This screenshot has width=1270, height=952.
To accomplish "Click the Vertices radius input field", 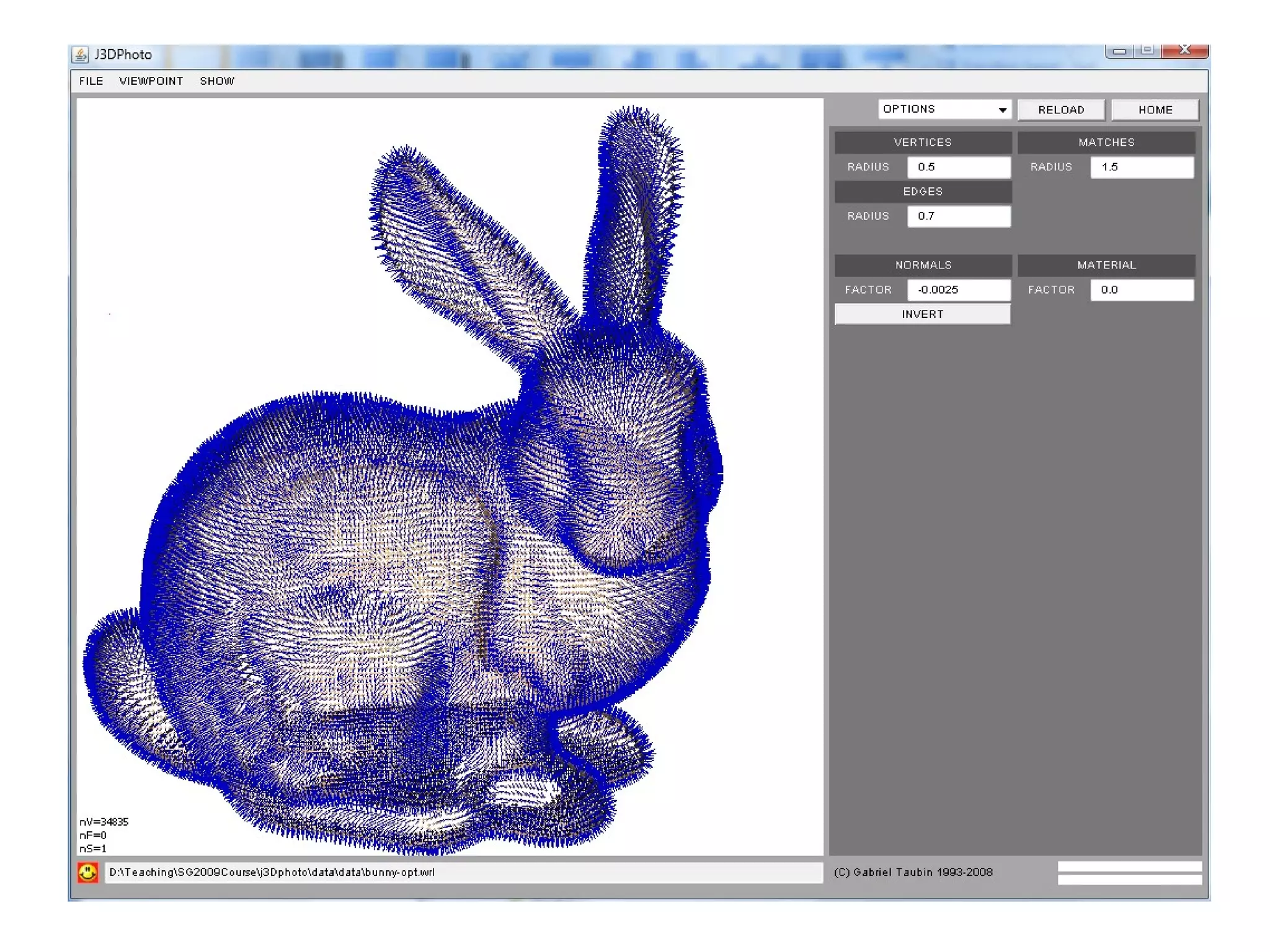I will pyautogui.click(x=958, y=167).
